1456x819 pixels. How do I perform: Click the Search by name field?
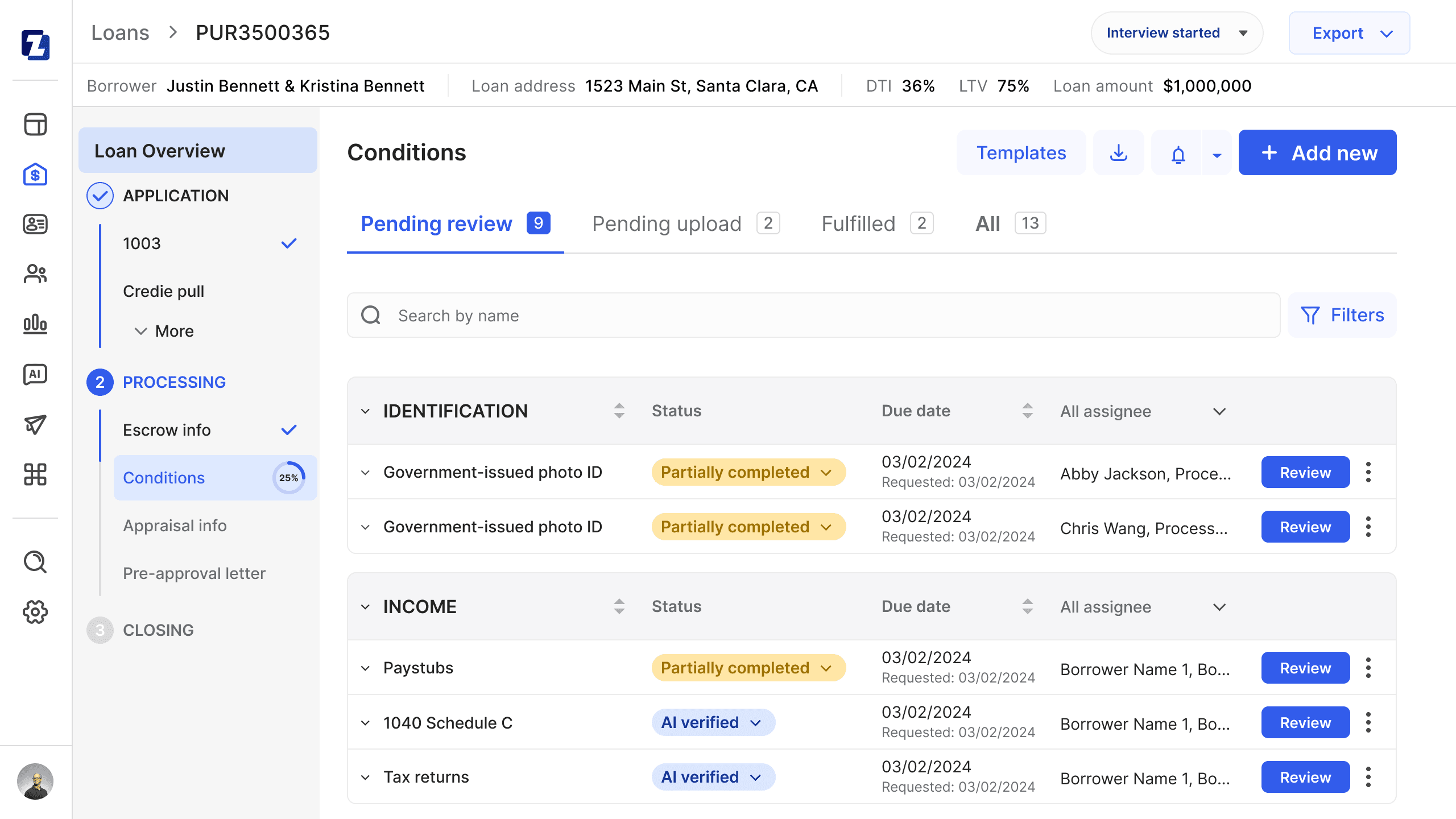[813, 315]
